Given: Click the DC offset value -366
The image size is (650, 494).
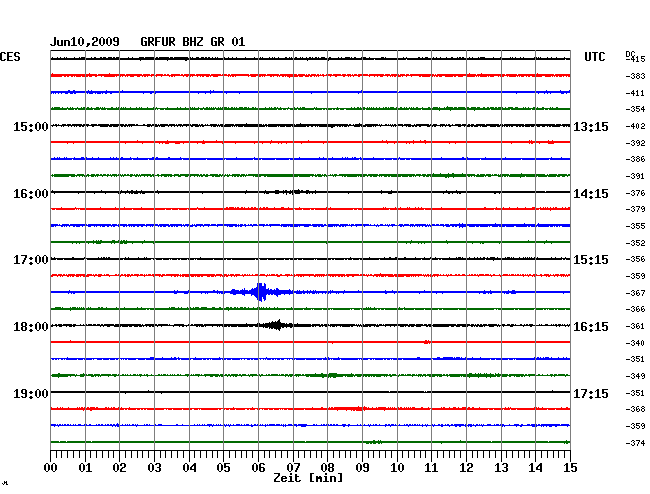Looking at the screenshot, I should pyautogui.click(x=635, y=309).
